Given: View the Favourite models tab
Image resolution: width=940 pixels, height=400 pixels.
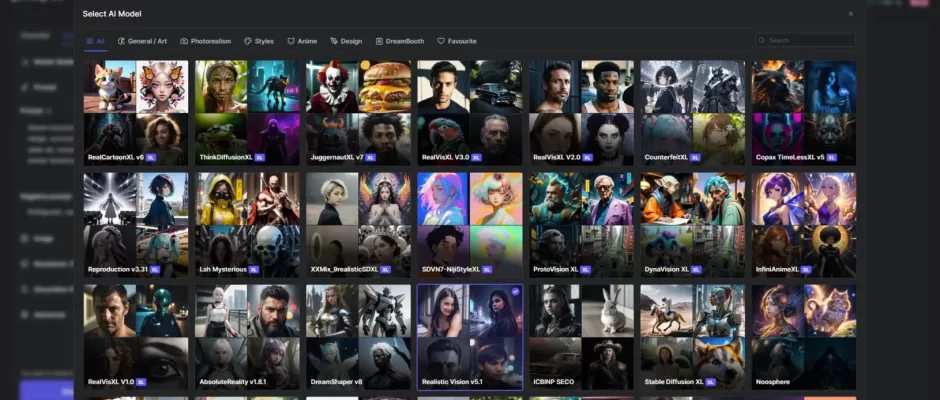Looking at the screenshot, I should tap(457, 41).
